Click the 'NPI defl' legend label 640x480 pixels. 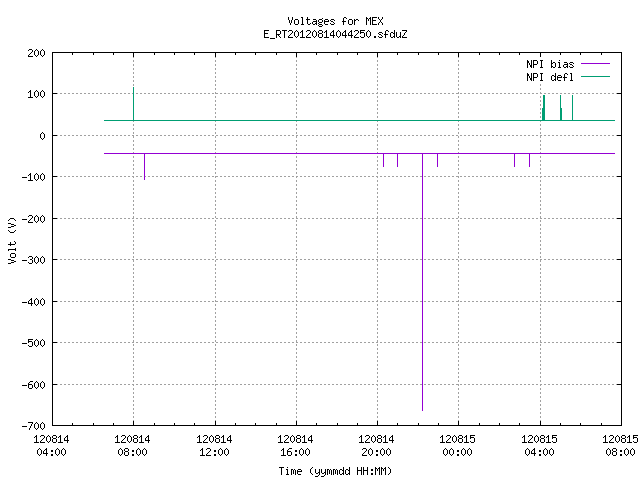point(550,77)
